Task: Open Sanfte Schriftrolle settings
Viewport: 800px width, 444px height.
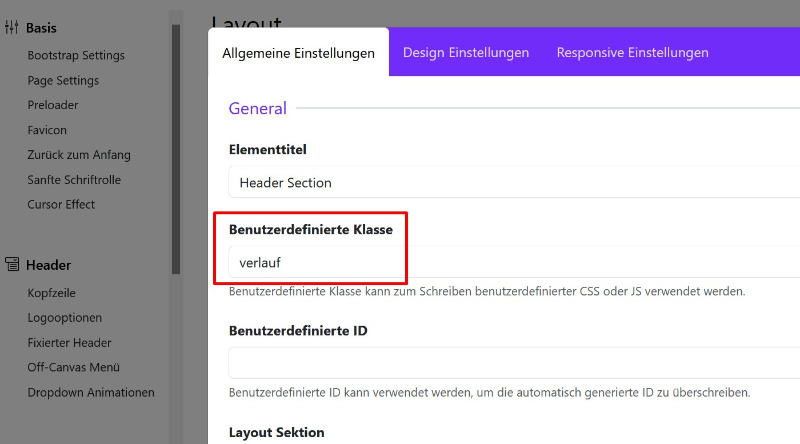Action: [74, 180]
